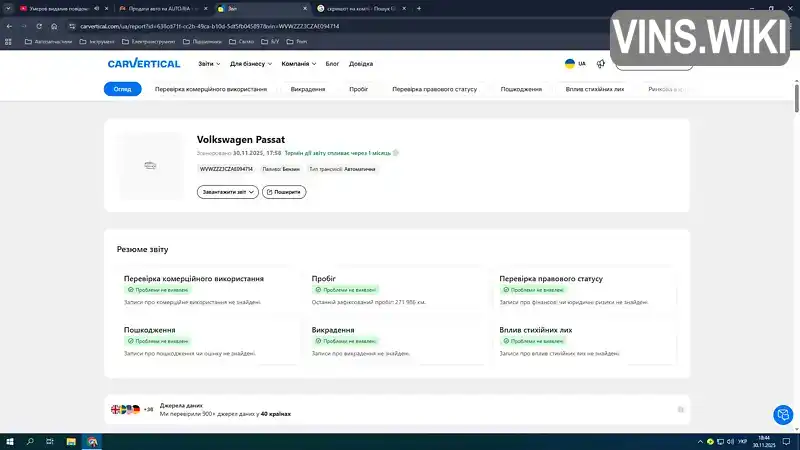Click the browser address bar URL

[210, 26]
